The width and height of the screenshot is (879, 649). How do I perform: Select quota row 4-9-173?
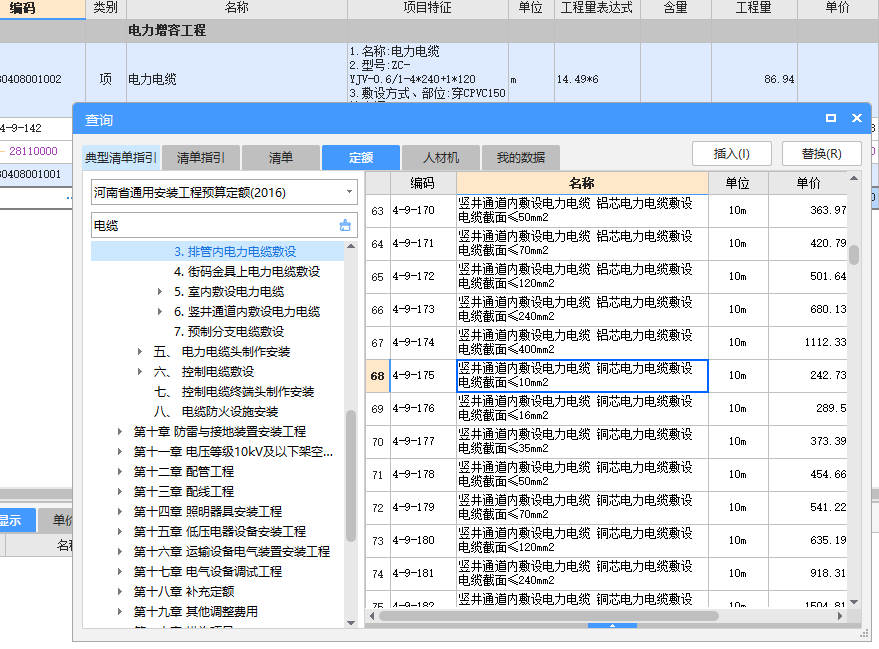click(606, 309)
